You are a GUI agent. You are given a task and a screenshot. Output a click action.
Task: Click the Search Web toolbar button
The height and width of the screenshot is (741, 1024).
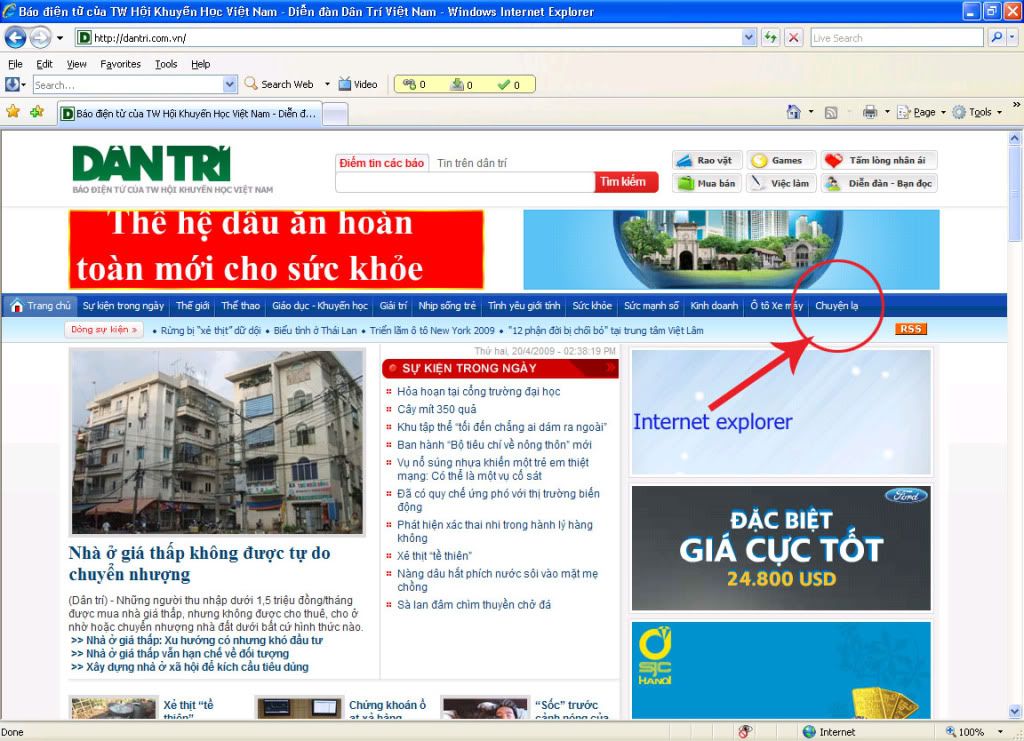(x=279, y=84)
